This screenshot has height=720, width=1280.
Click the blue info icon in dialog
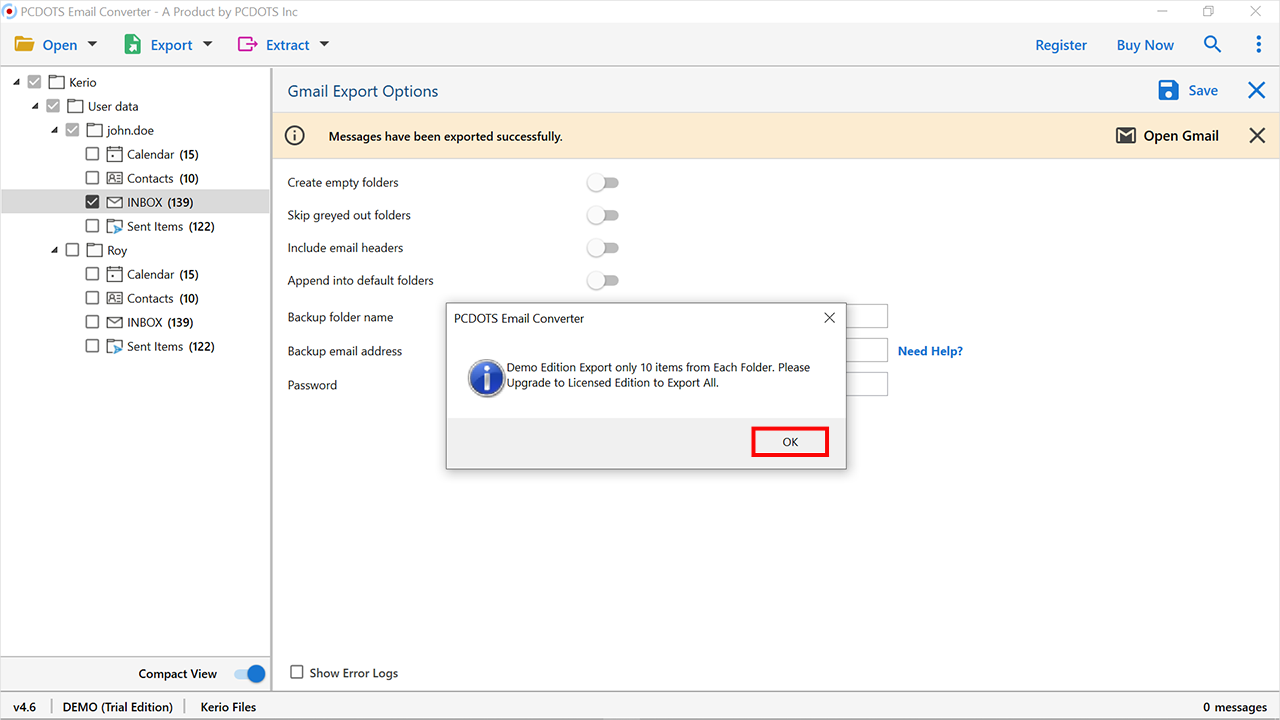pos(486,379)
